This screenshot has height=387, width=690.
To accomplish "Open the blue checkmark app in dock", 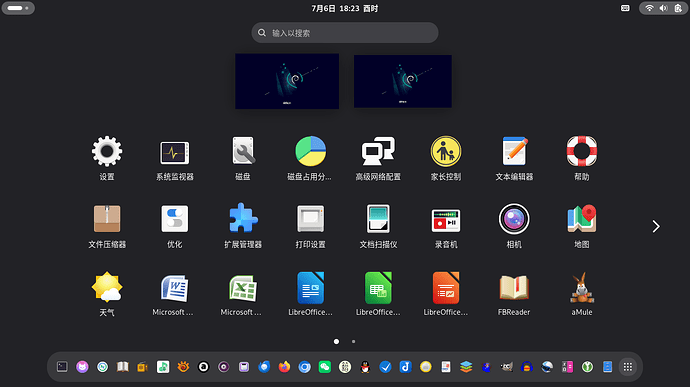I will click(385, 367).
